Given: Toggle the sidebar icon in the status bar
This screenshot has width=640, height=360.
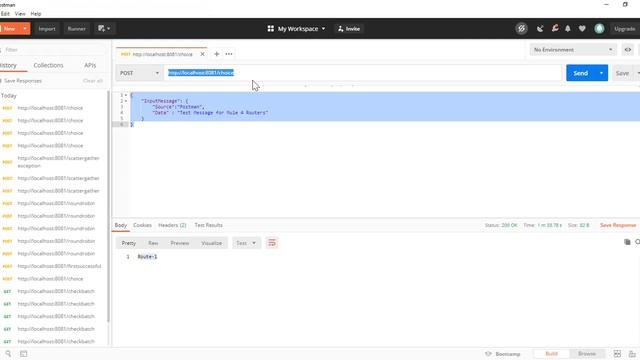Looking at the screenshot, I should coord(24,354).
